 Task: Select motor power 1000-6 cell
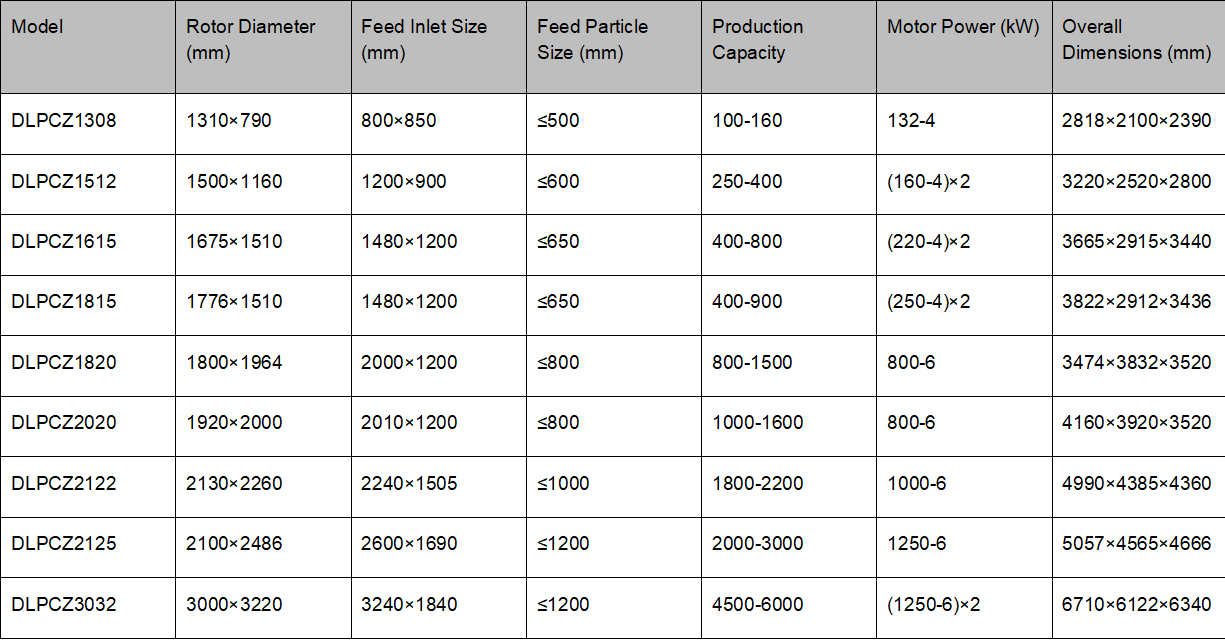[x=964, y=486]
